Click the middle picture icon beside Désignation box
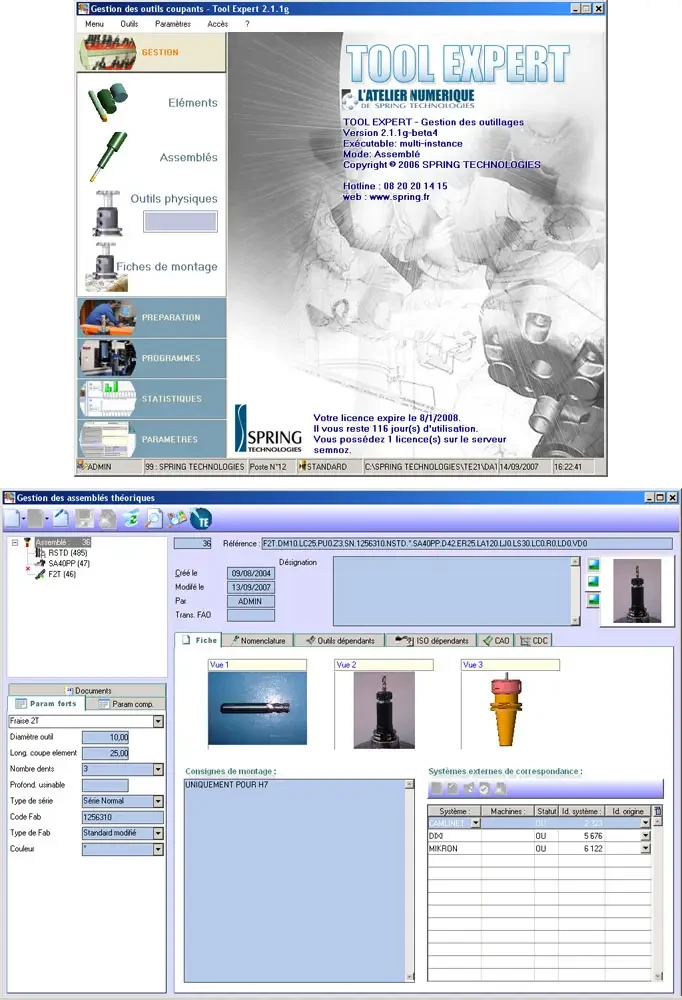Viewport: 682px width, 1000px height. click(x=593, y=582)
